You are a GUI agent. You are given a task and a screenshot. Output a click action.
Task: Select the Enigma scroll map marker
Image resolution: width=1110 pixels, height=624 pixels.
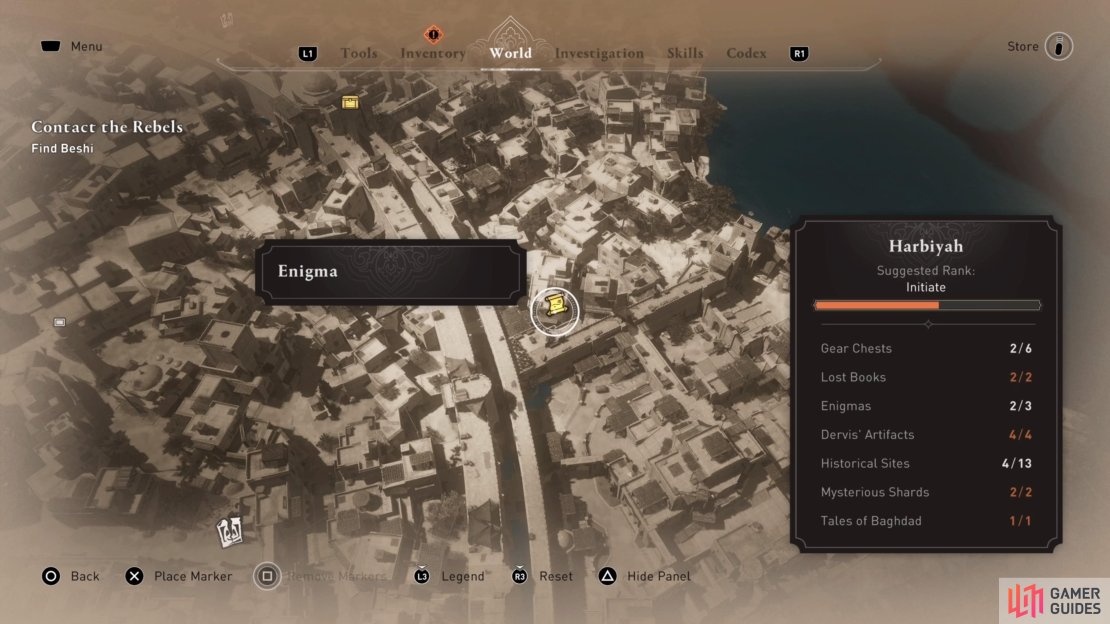point(556,311)
